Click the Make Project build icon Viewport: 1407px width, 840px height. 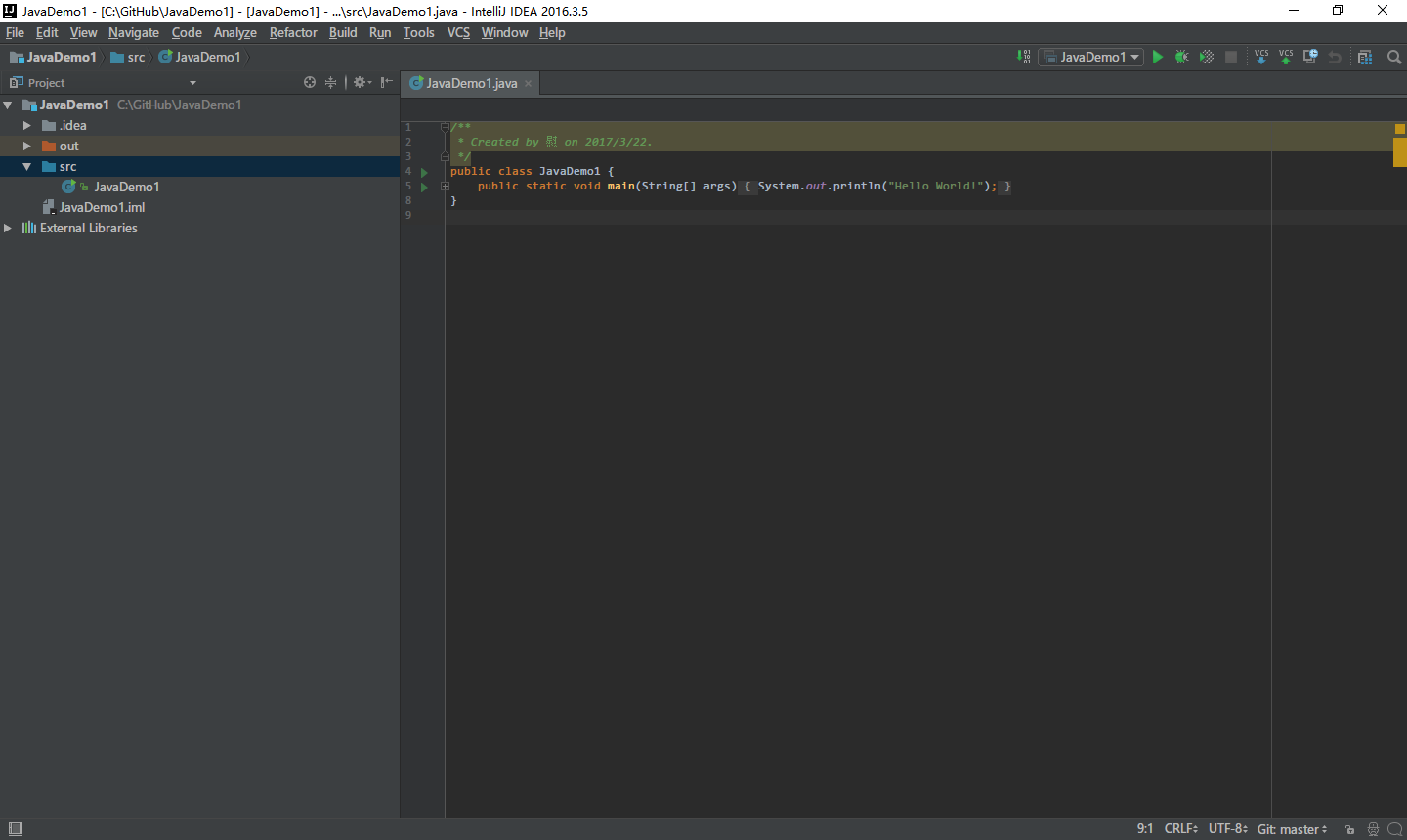(1023, 57)
